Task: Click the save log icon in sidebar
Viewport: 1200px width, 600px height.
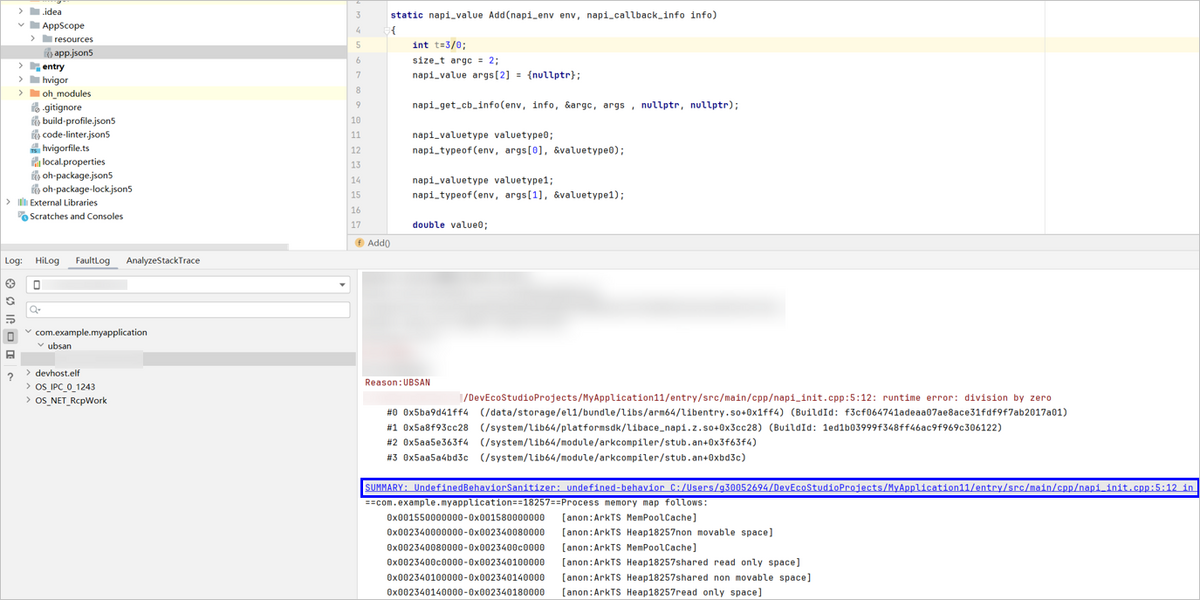Action: [x=10, y=355]
